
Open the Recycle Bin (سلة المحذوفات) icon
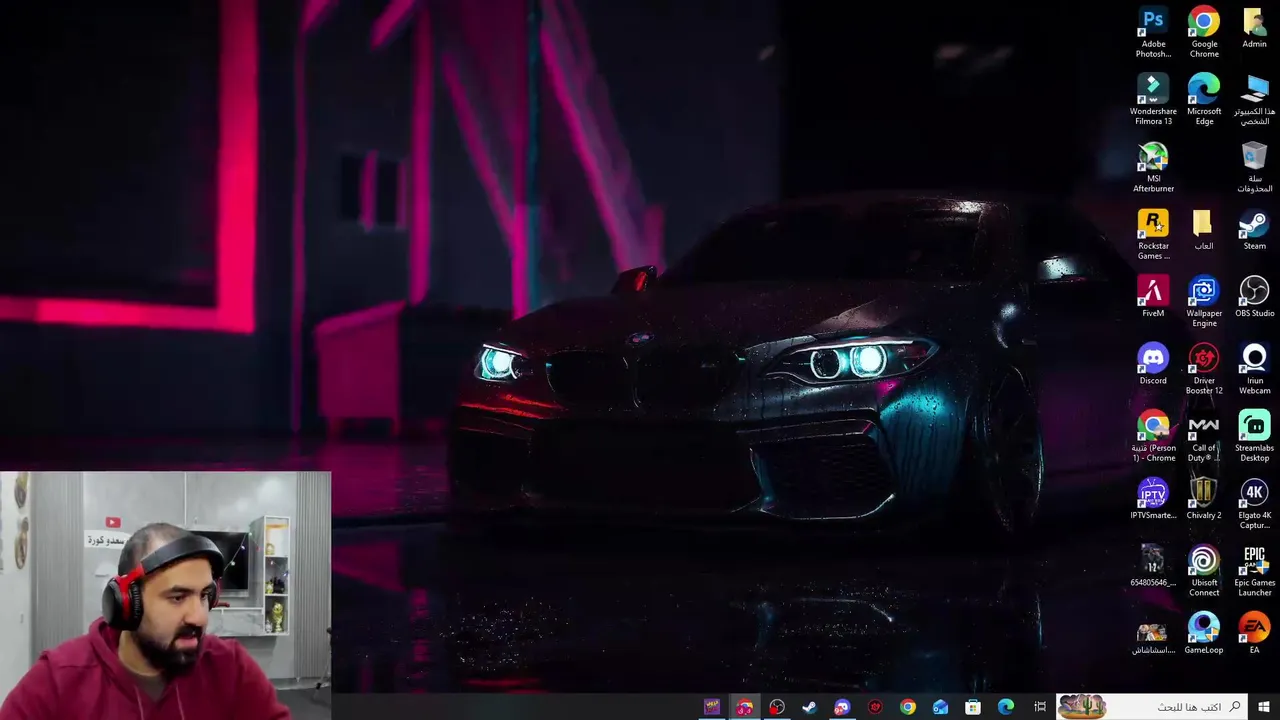point(1254,167)
